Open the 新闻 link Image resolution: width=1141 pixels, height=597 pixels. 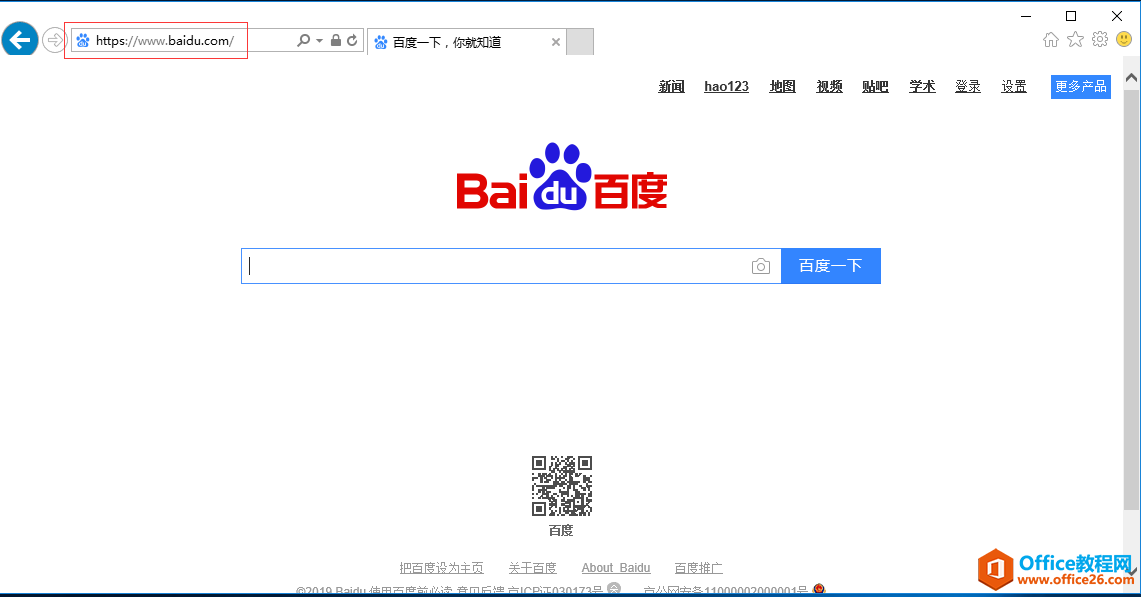[x=672, y=87]
